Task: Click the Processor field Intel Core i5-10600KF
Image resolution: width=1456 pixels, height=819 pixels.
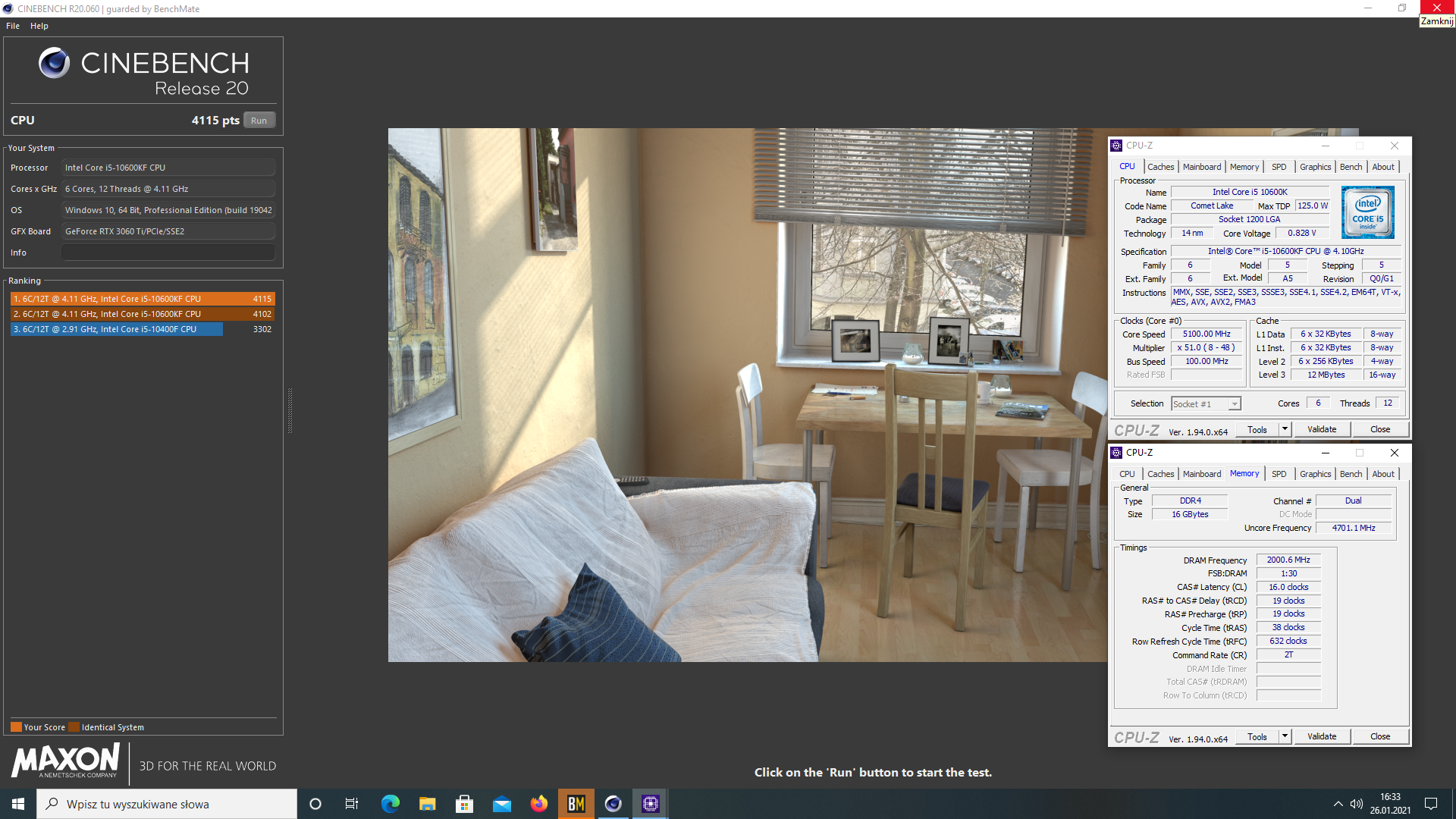Action: pos(168,168)
